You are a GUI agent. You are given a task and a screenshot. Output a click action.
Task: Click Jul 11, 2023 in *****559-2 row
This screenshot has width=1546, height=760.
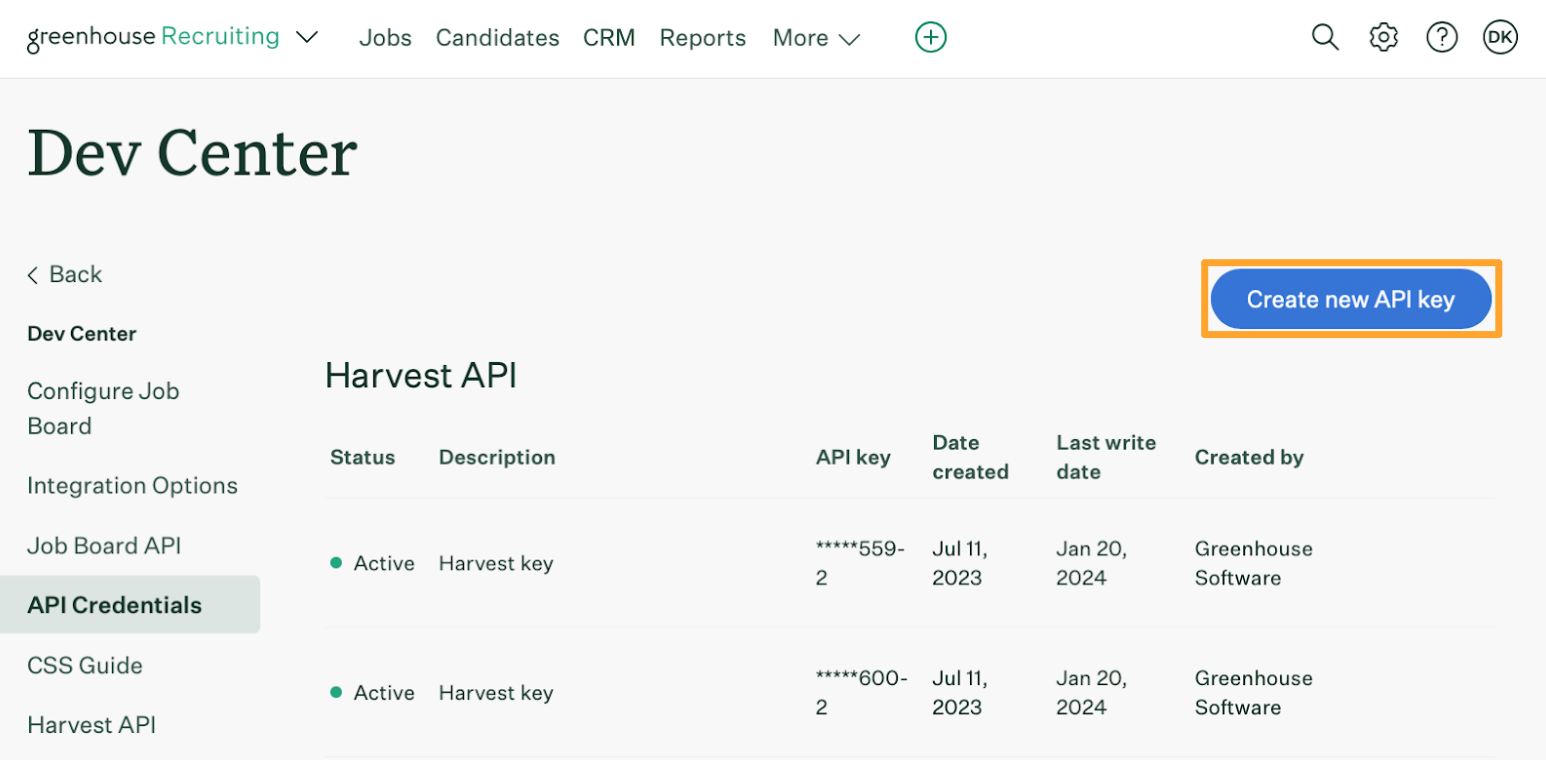point(960,563)
